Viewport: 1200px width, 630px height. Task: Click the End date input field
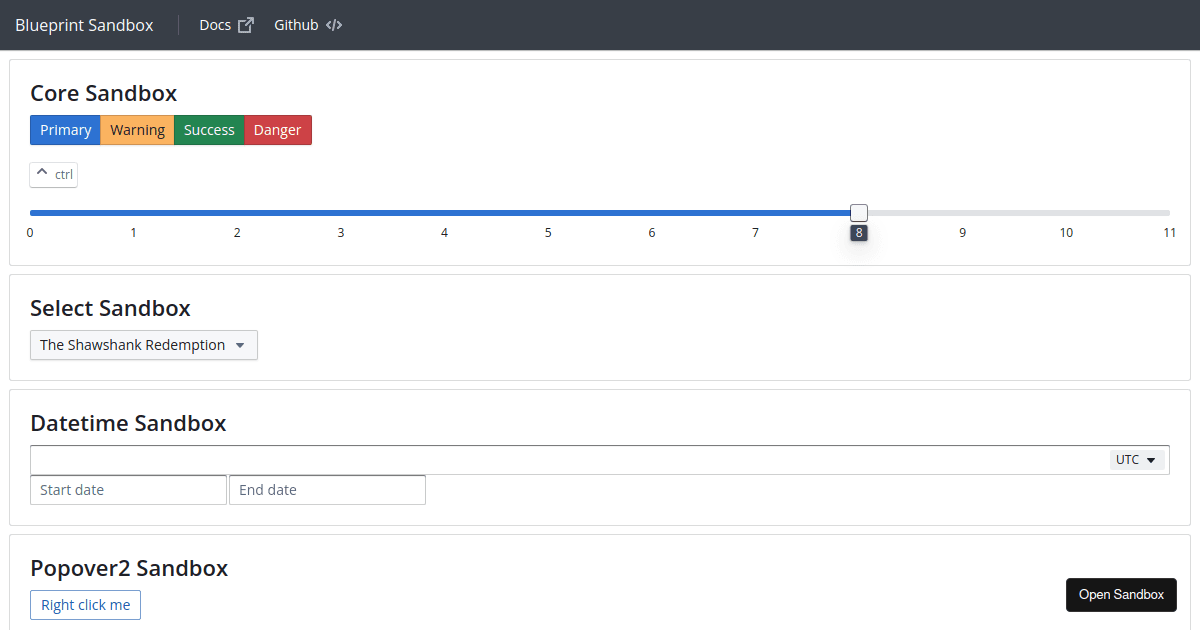click(x=327, y=489)
